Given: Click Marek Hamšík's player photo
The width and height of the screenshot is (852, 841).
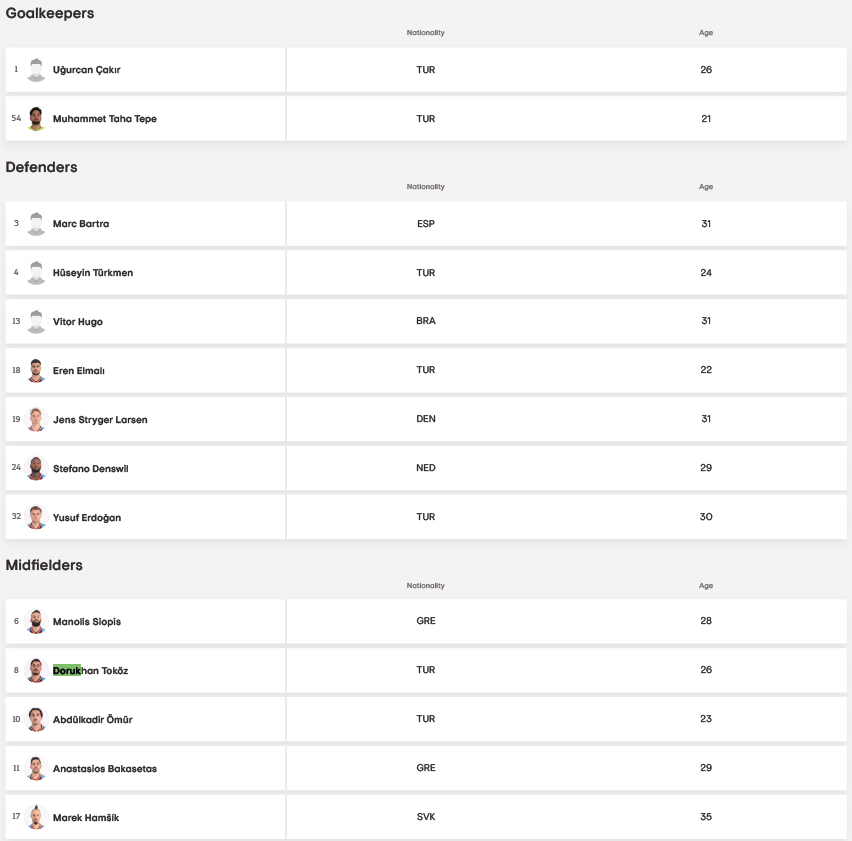Looking at the screenshot, I should coord(37,818).
